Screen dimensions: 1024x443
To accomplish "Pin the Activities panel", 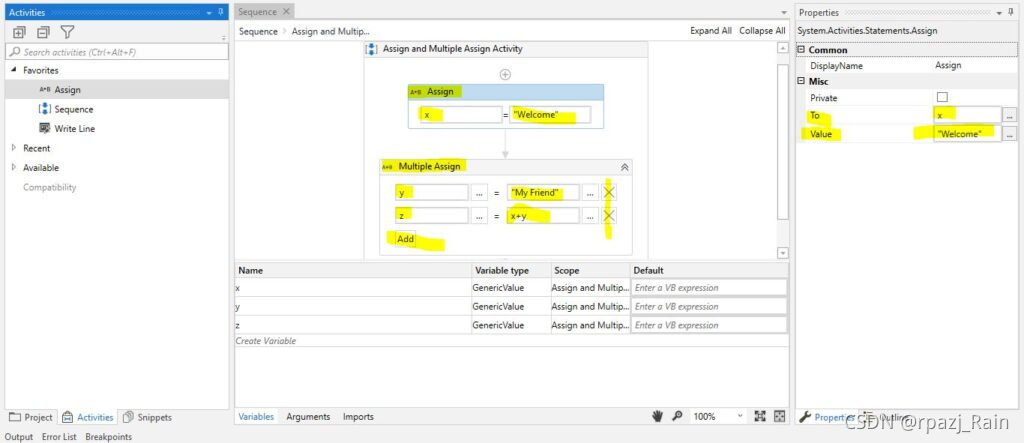I will click(221, 12).
